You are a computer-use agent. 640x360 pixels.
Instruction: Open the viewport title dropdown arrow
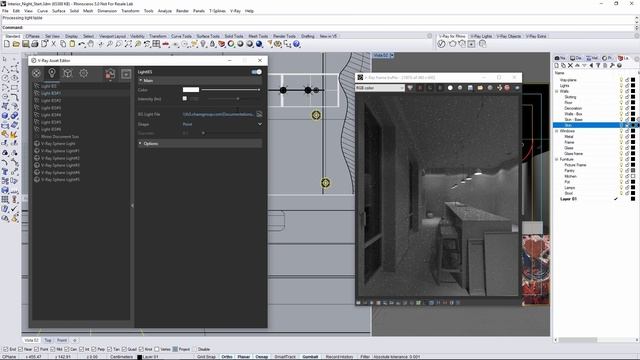[x=392, y=55]
